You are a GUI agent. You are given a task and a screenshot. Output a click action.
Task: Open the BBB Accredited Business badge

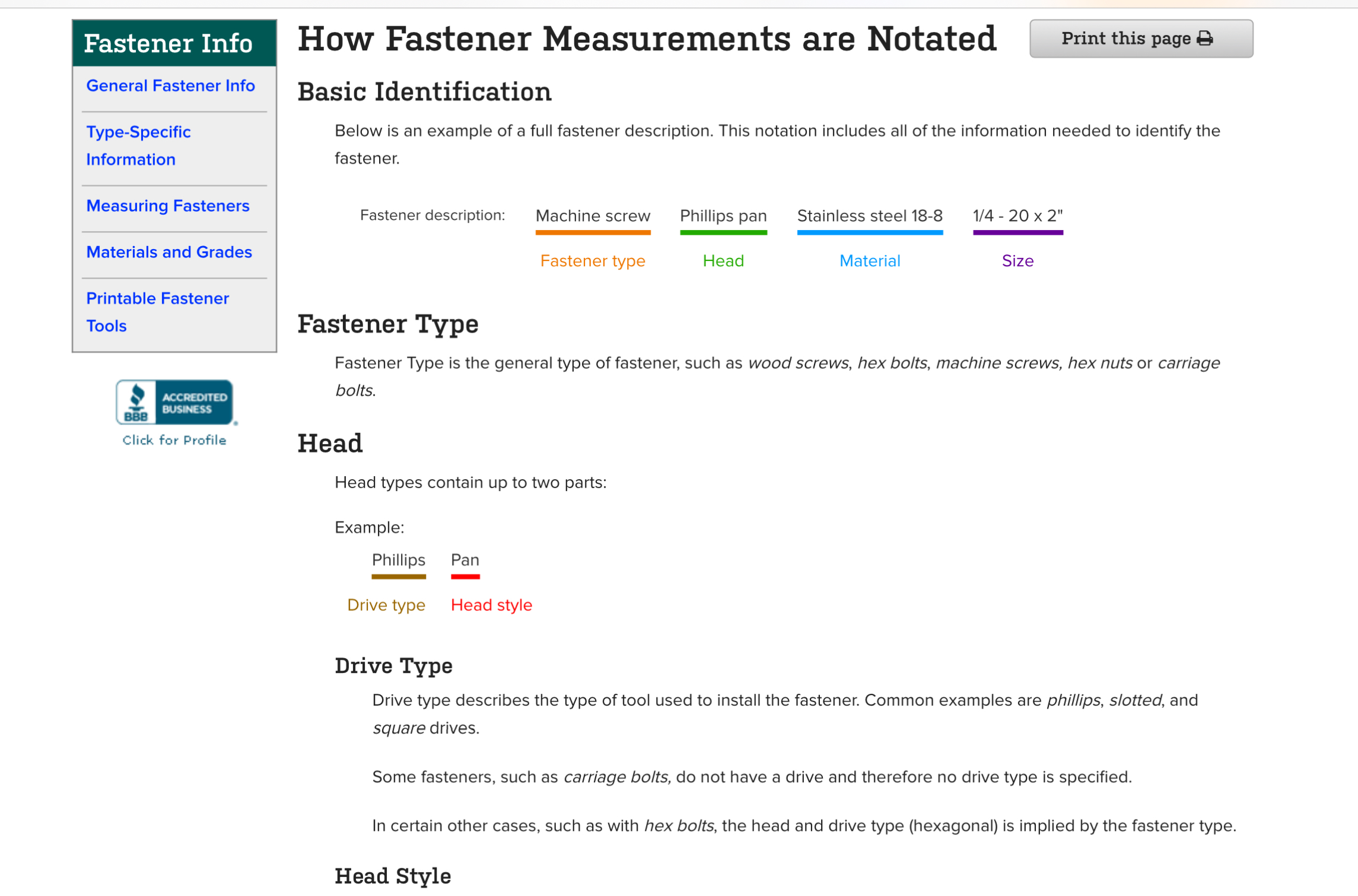(174, 403)
